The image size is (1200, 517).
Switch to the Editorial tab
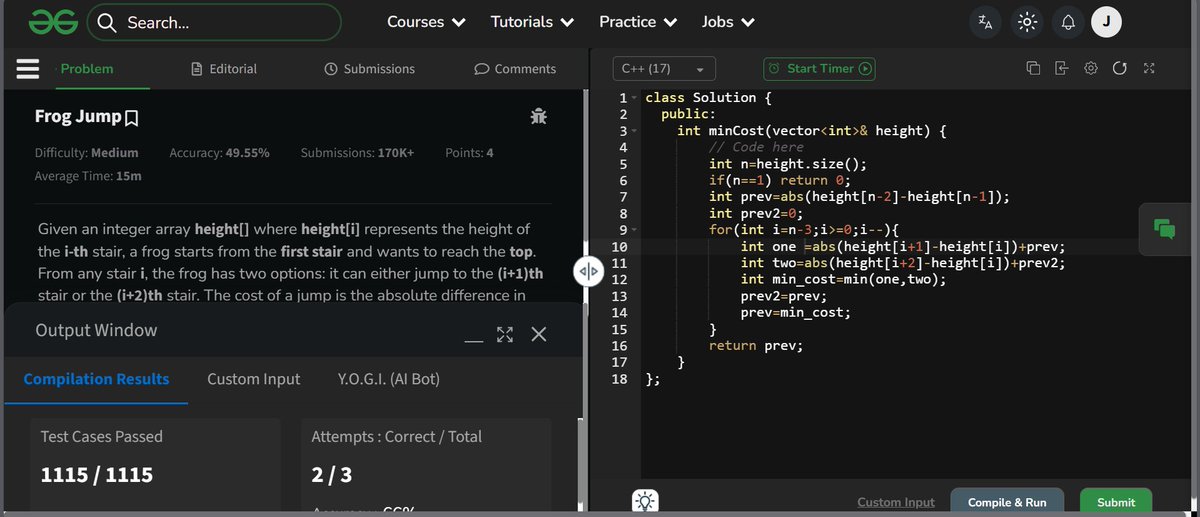pos(224,69)
